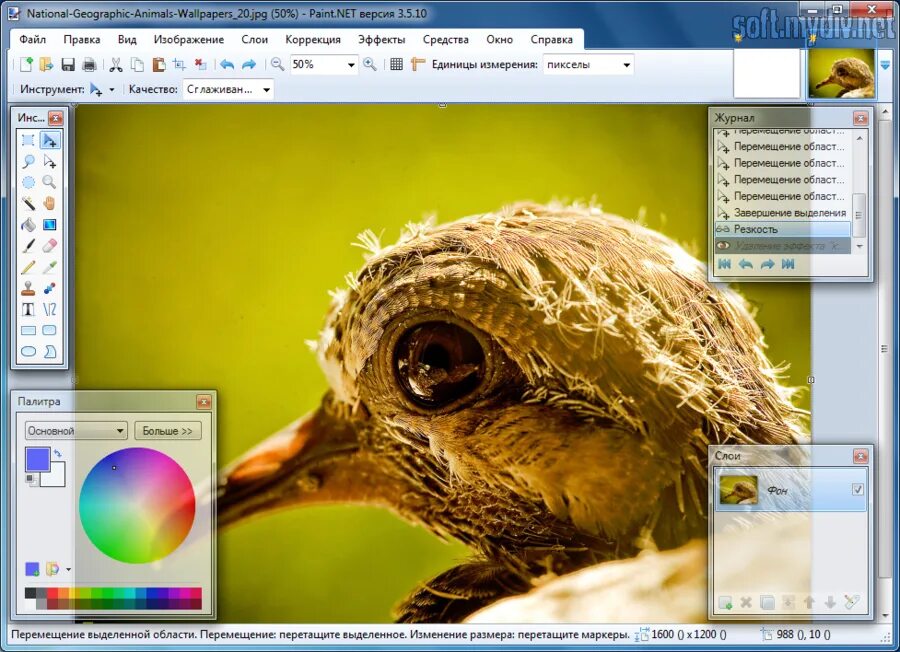
Task: Duplicate layer icon in Слои panel
Action: 767,603
